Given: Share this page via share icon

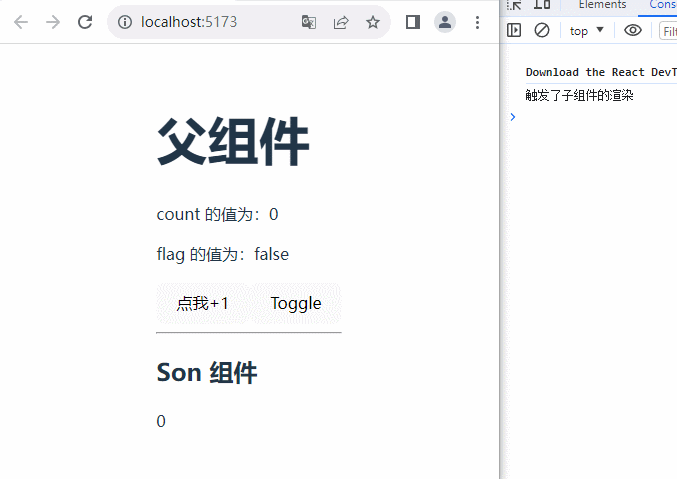Looking at the screenshot, I should (341, 22).
